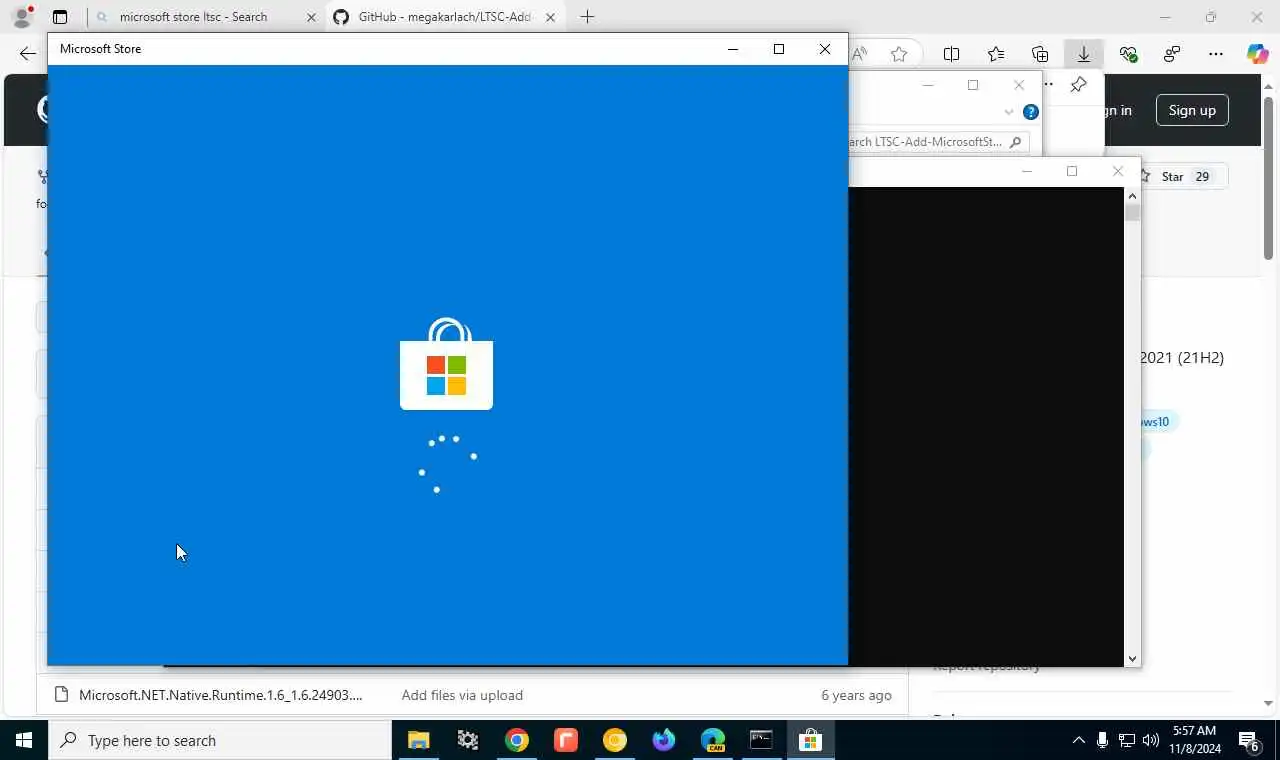Image resolution: width=1280 pixels, height=760 pixels.
Task: Pin the downloads flyout
Action: pos(1078,85)
